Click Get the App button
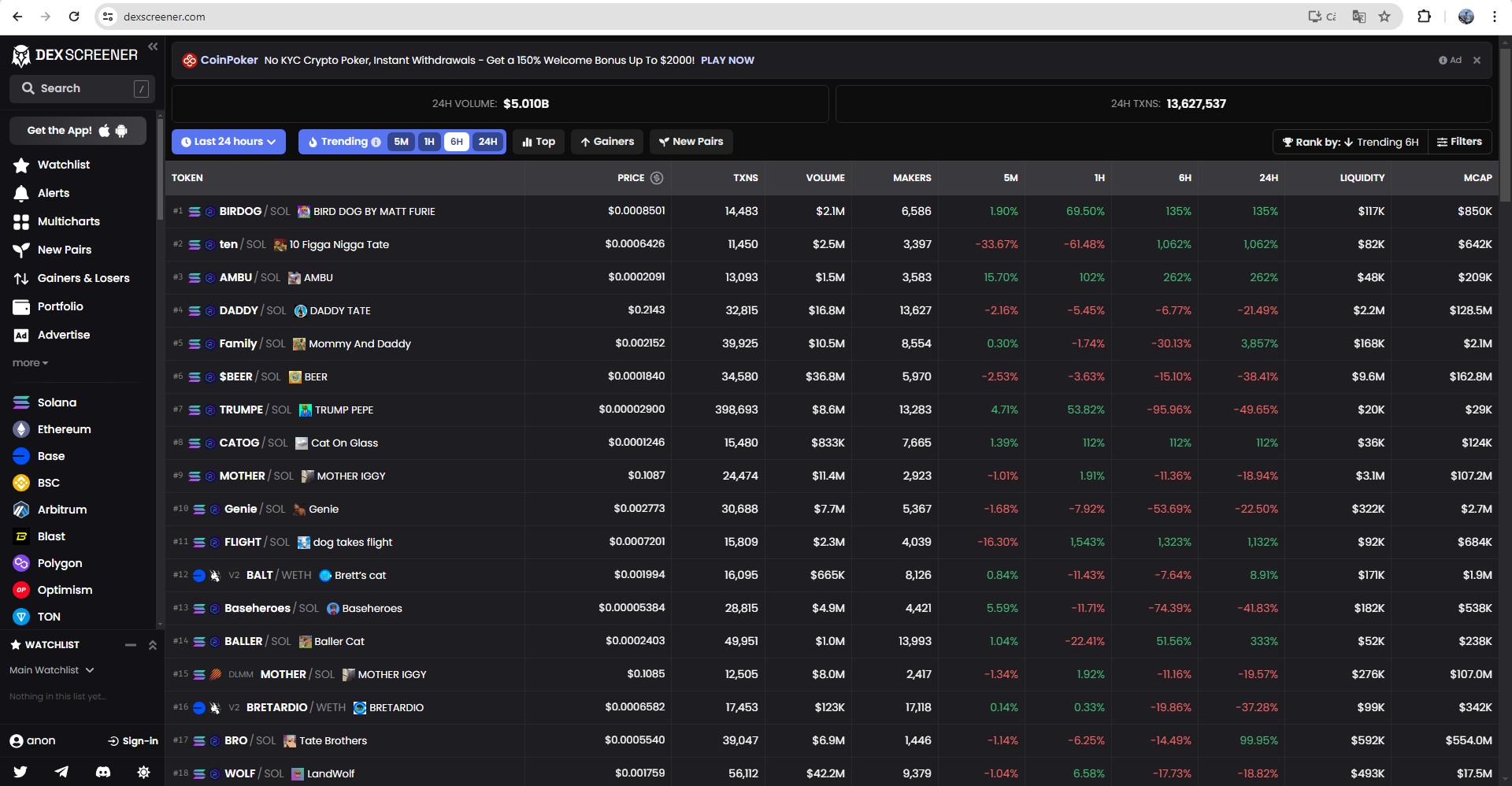Viewport: 1512px width, 786px height. tap(78, 131)
